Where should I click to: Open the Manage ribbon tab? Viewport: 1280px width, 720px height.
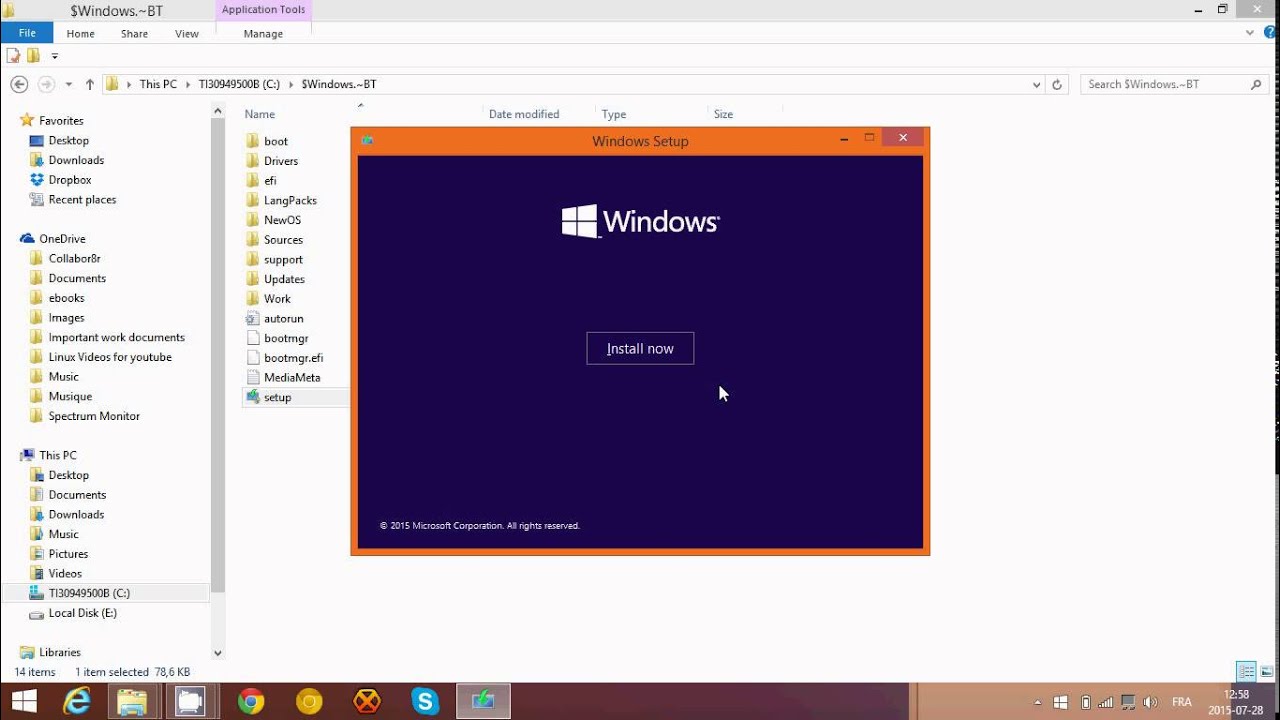pyautogui.click(x=263, y=33)
